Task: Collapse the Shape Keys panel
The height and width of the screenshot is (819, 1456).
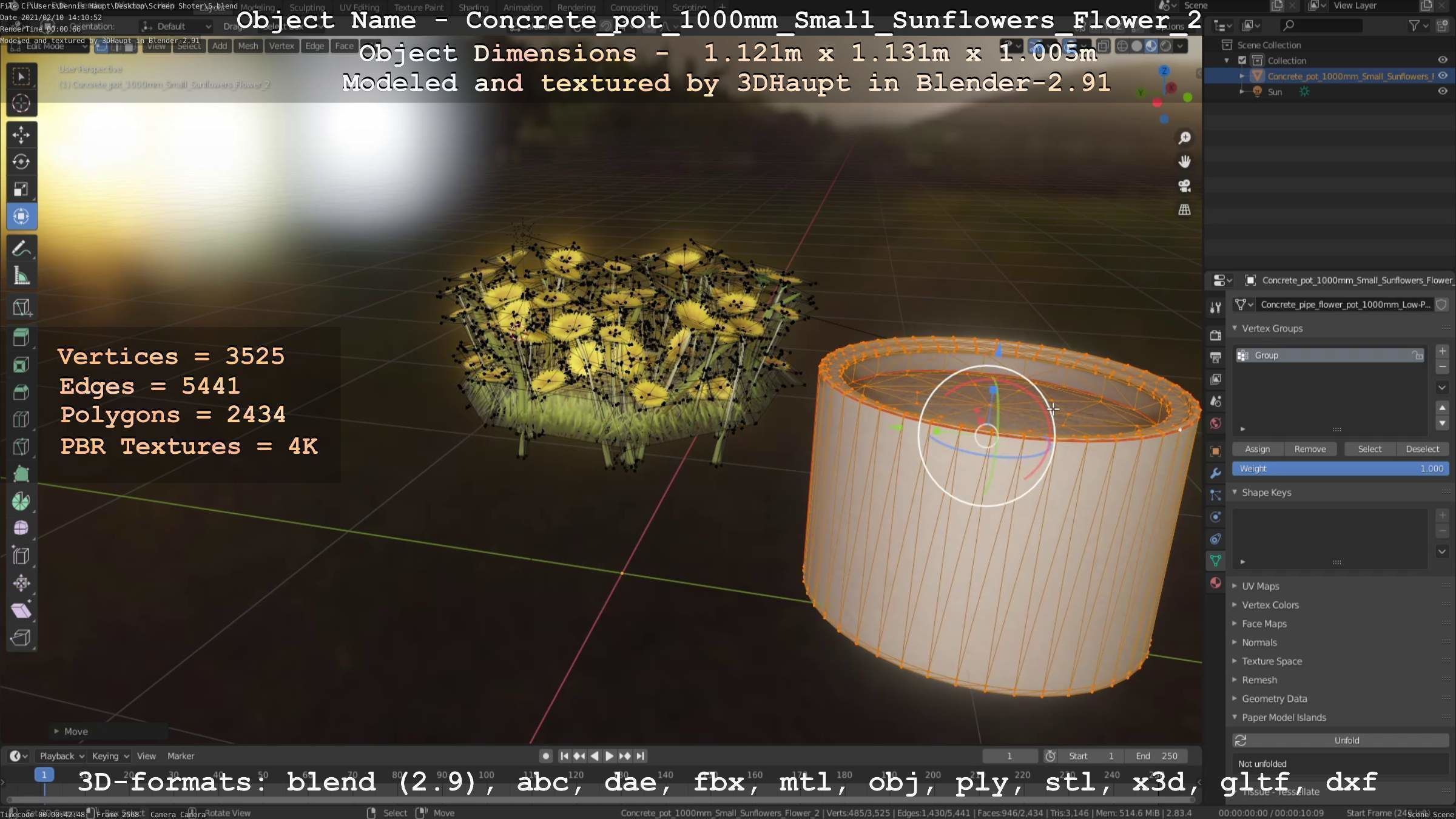Action: tap(1235, 492)
